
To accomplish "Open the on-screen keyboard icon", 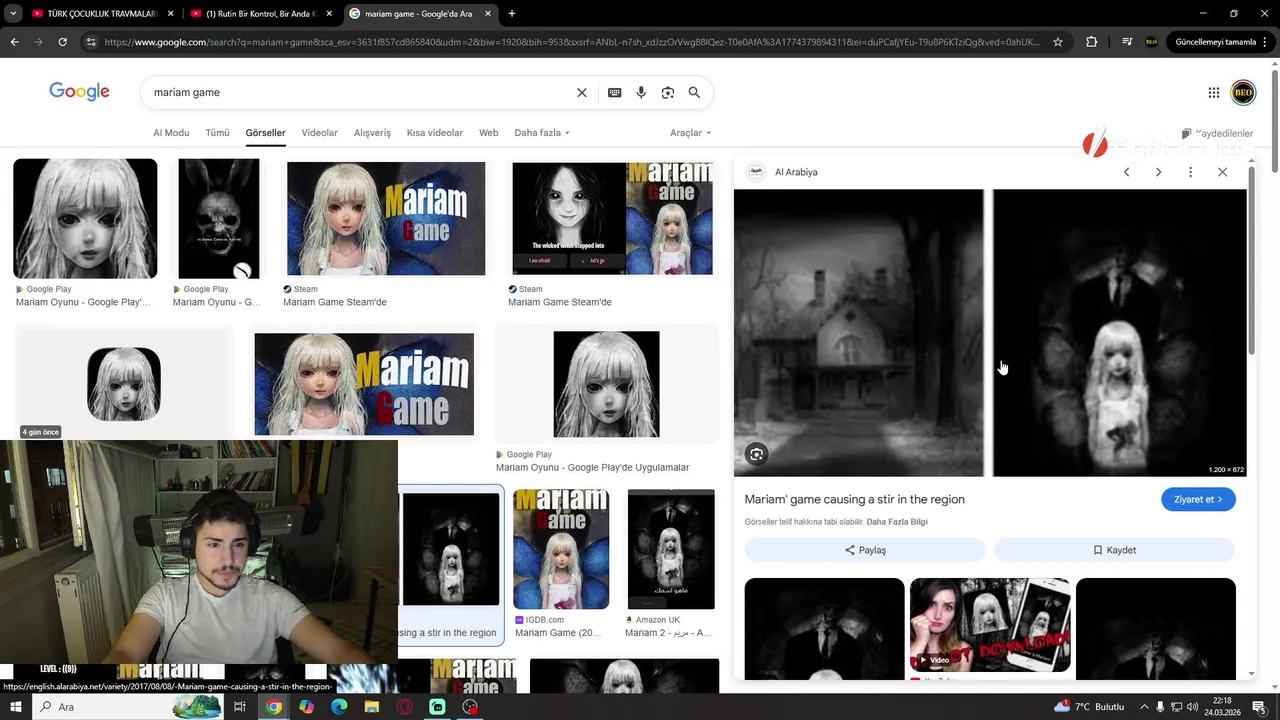I will click(615, 92).
